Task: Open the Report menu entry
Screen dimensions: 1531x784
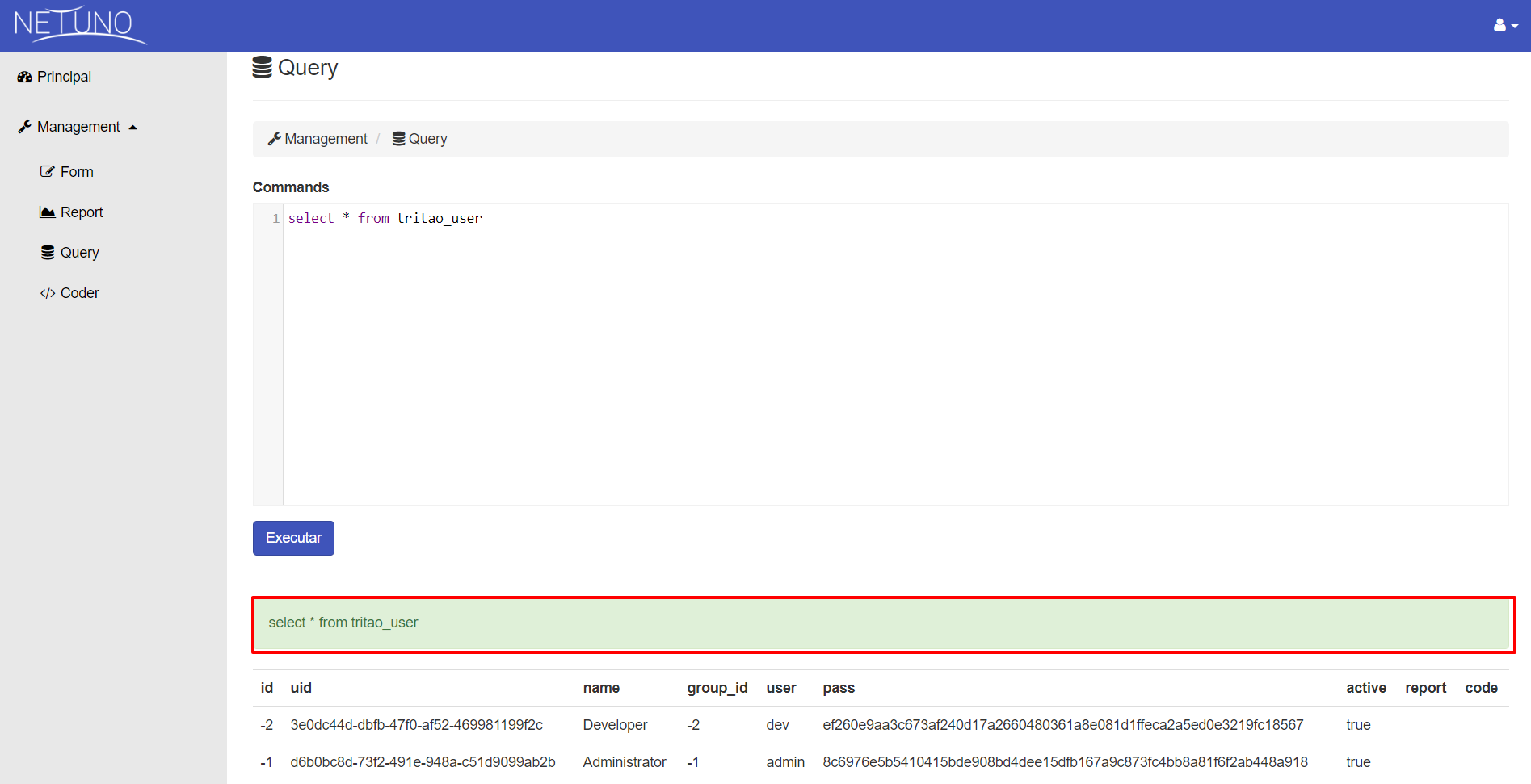Action: click(x=82, y=212)
